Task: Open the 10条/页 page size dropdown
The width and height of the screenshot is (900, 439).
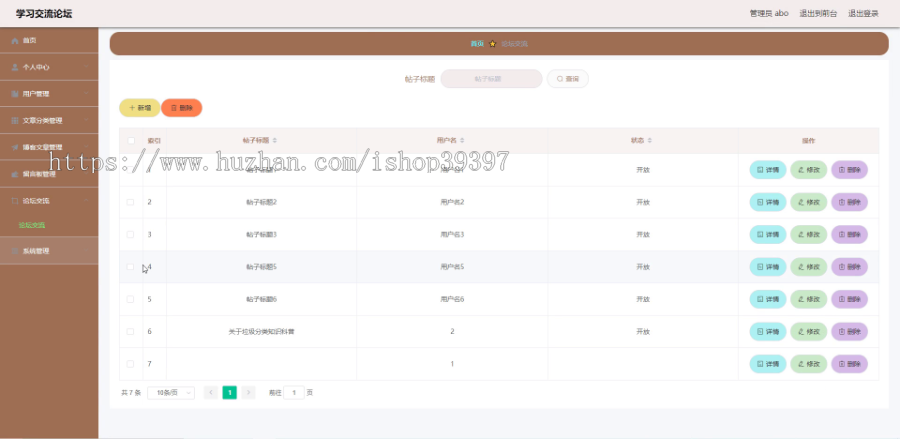Action: 171,393
